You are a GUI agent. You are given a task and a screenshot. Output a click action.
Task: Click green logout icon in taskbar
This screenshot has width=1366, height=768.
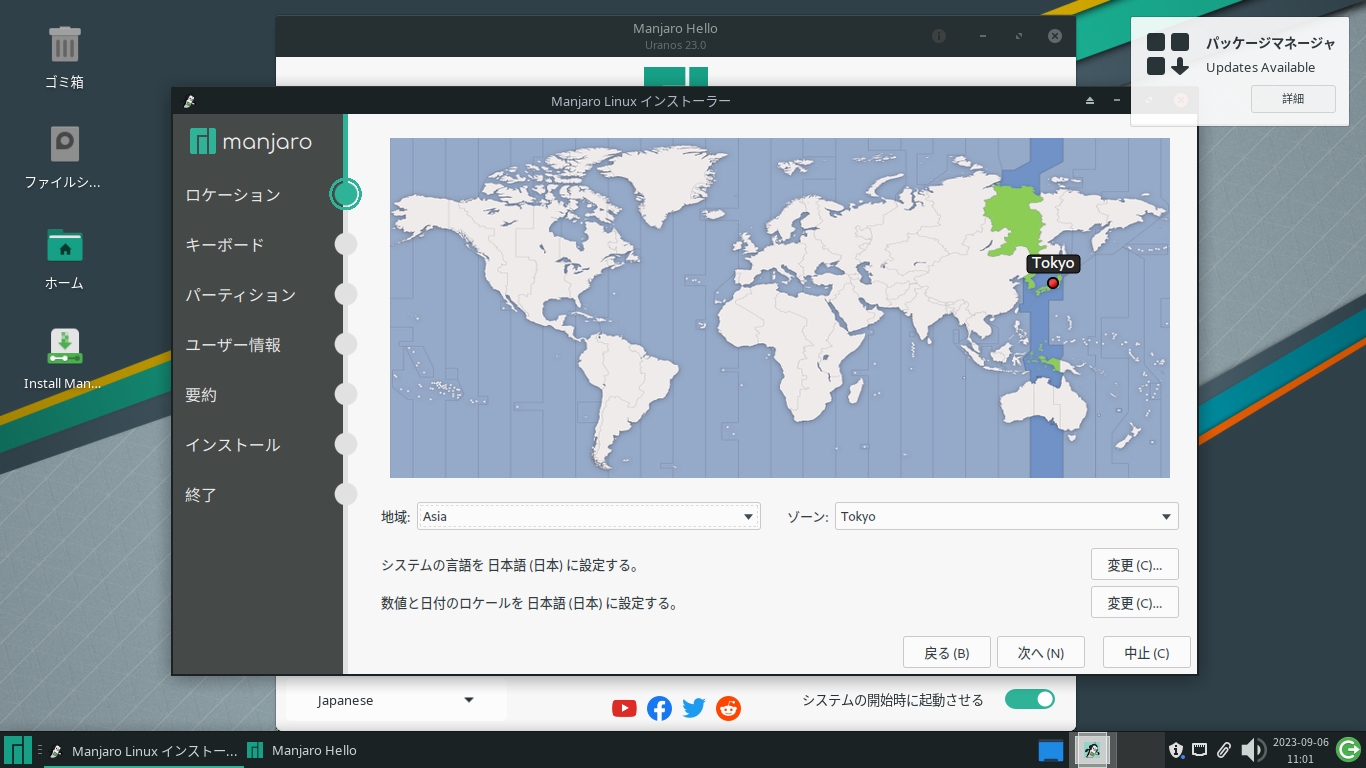coord(1349,749)
